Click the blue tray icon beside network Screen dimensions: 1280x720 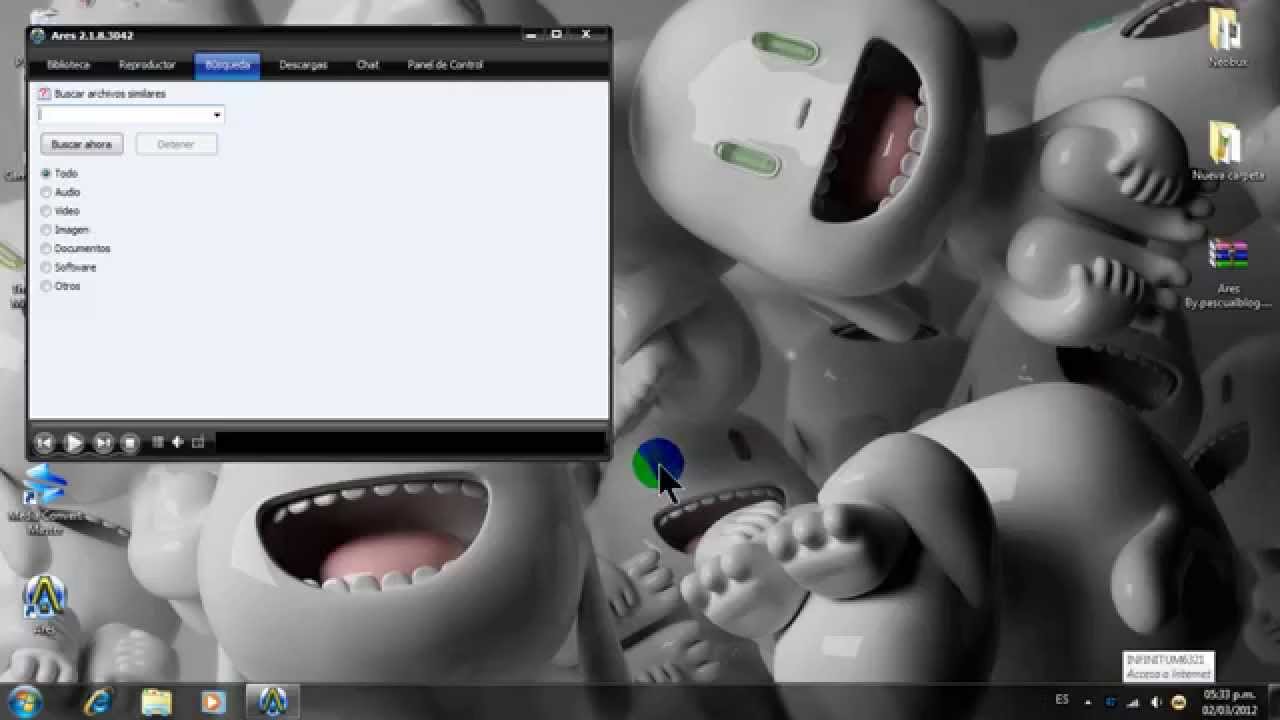pyautogui.click(x=1112, y=702)
